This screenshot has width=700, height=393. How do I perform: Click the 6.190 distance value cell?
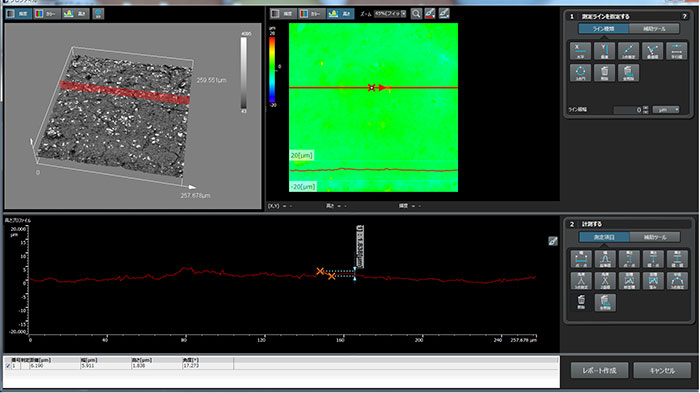tap(54, 366)
